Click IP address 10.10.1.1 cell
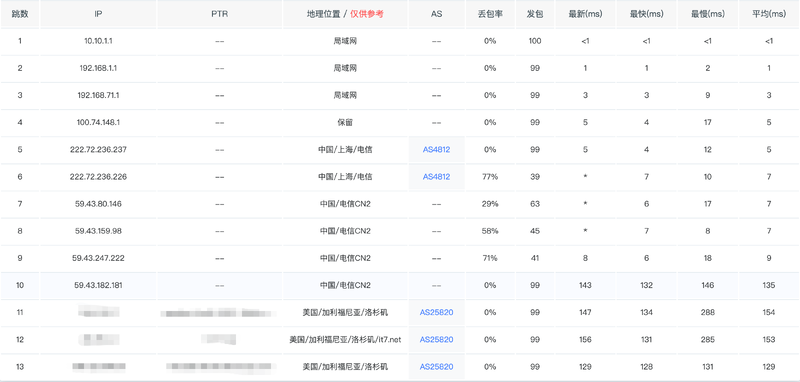Viewport: 800px width, 382px height. pos(98,41)
